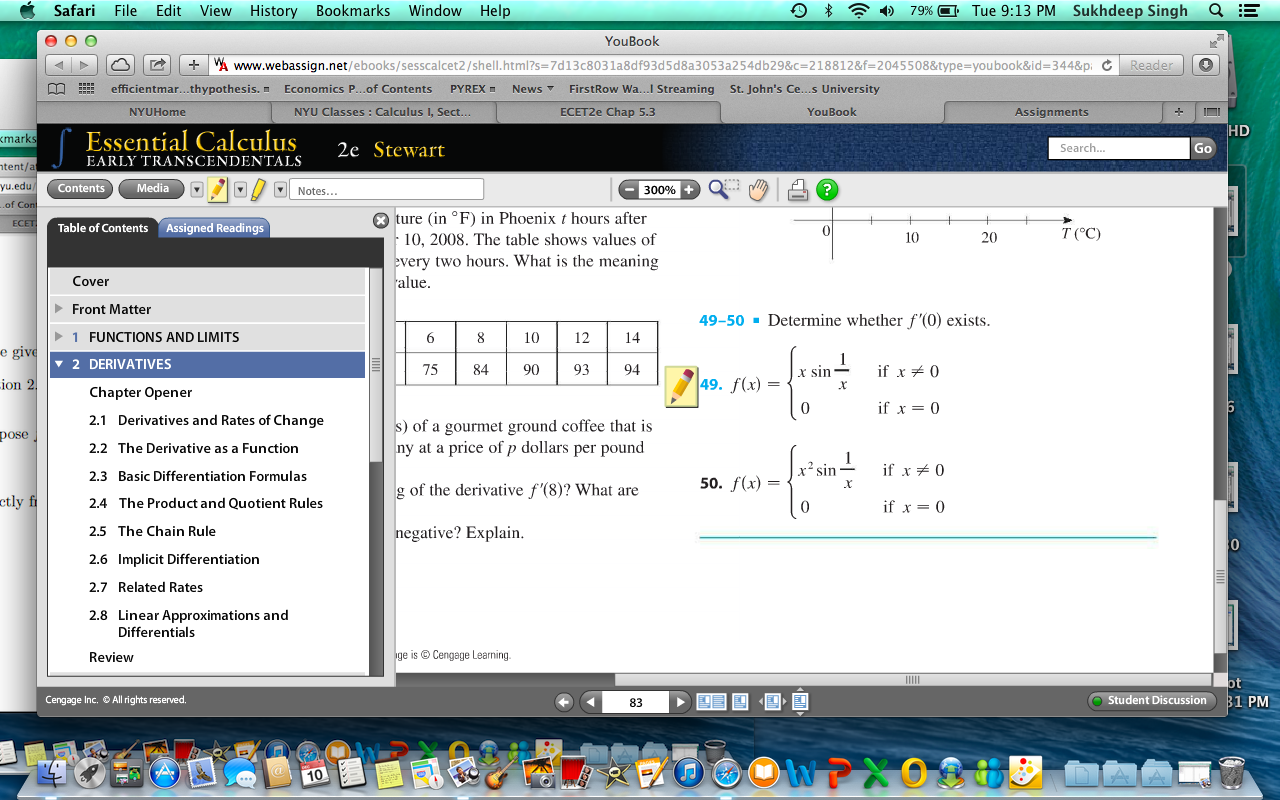Image resolution: width=1280 pixels, height=800 pixels.
Task: Open section 2.3 Basic Differentiation Formulas
Action: [198, 476]
